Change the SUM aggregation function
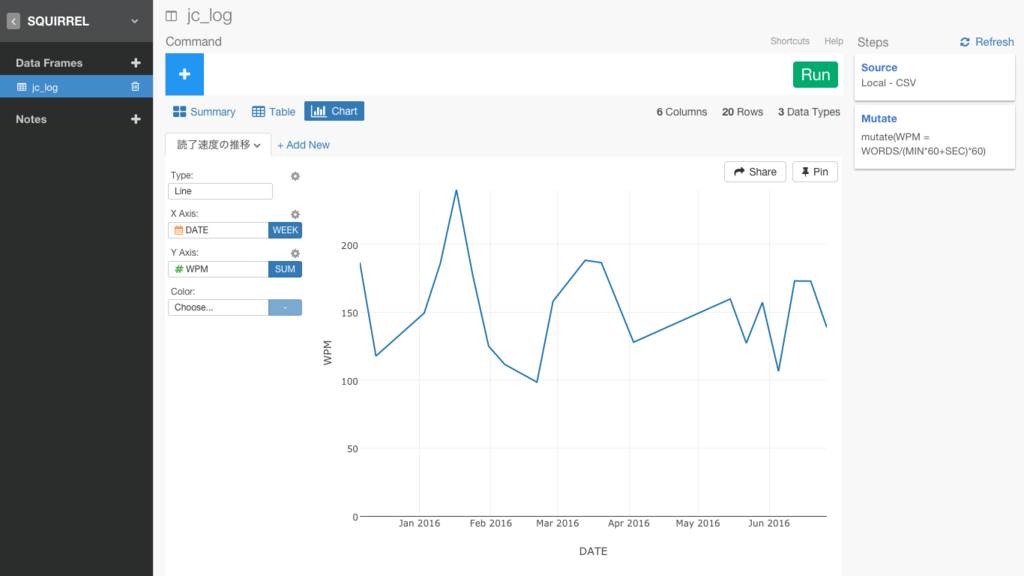 (x=285, y=269)
